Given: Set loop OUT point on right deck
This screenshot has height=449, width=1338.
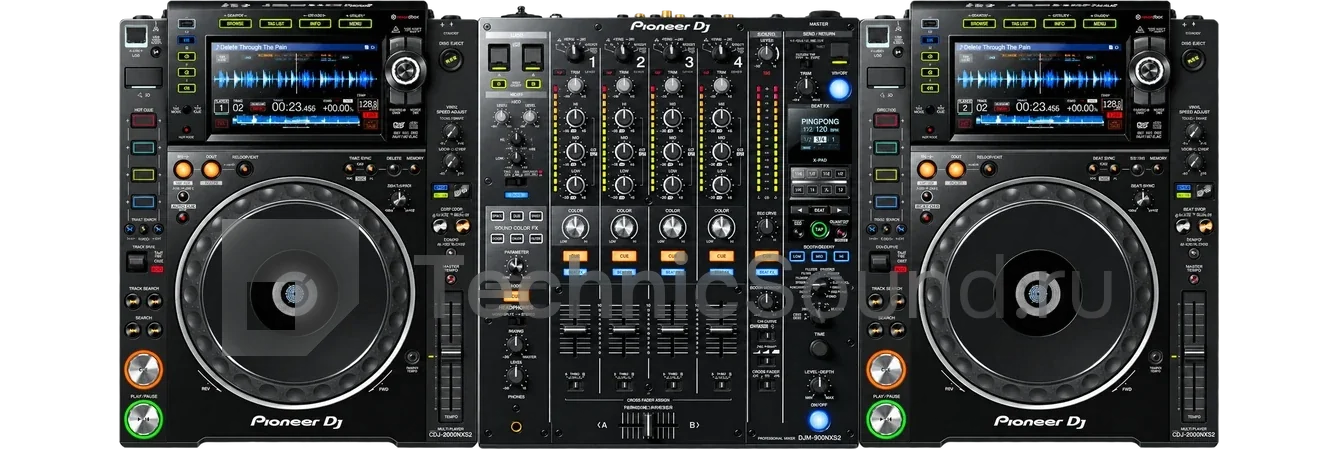Looking at the screenshot, I should click(x=954, y=171).
